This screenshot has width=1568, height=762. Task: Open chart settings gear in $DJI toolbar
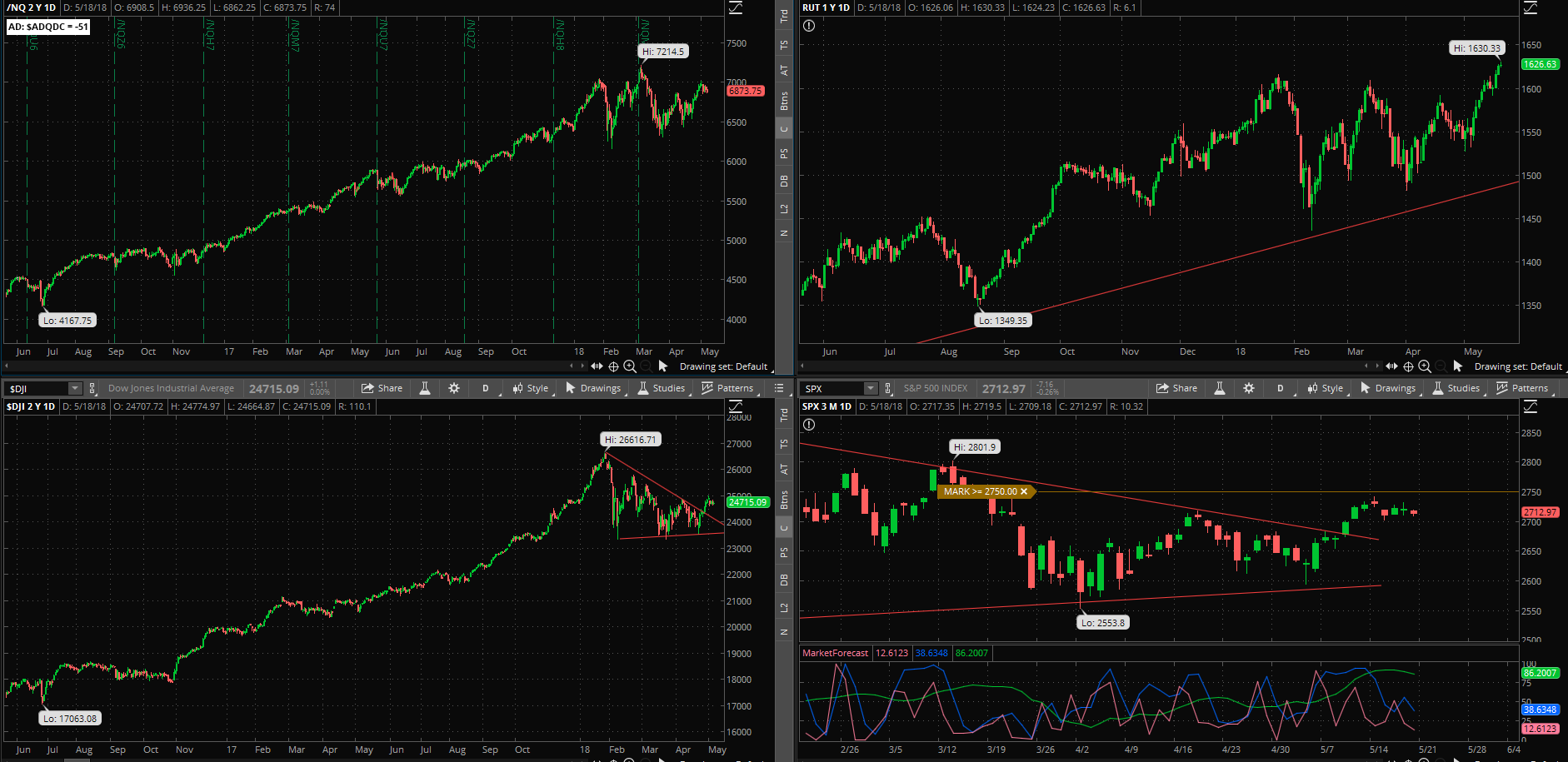pos(454,388)
